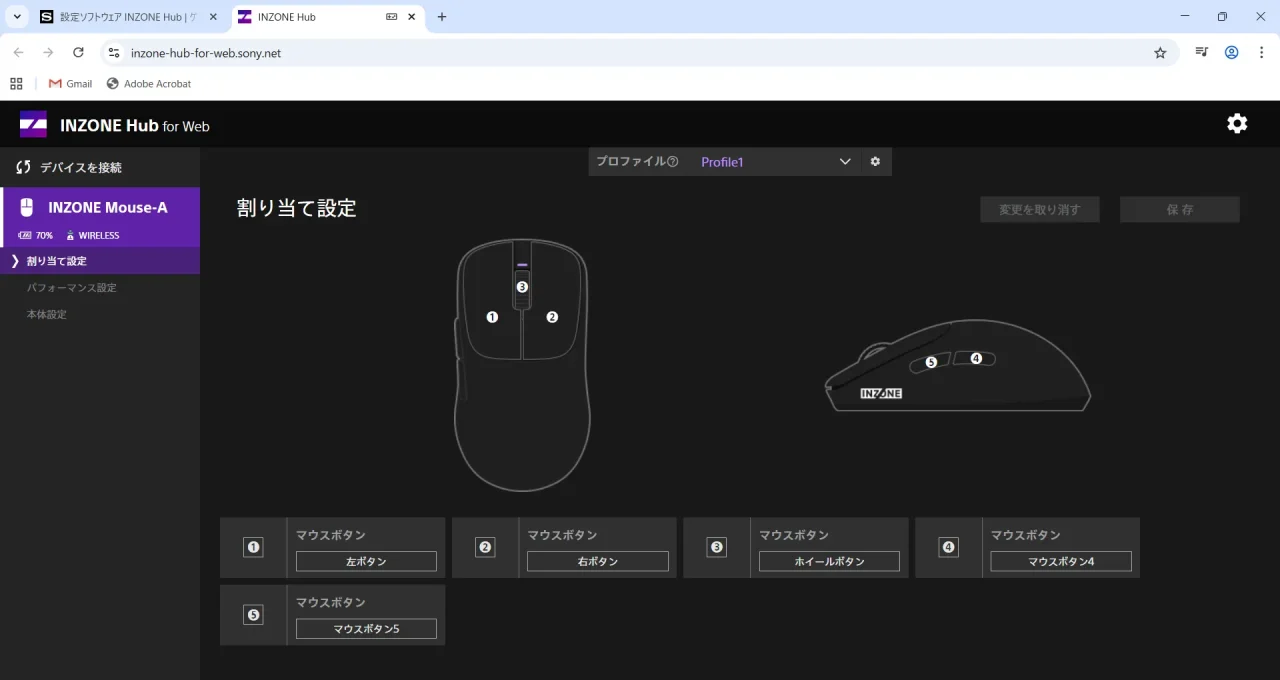Viewport: 1280px width, 680px height.
Task: Click number 4 icon in assignment card
Action: point(948,547)
